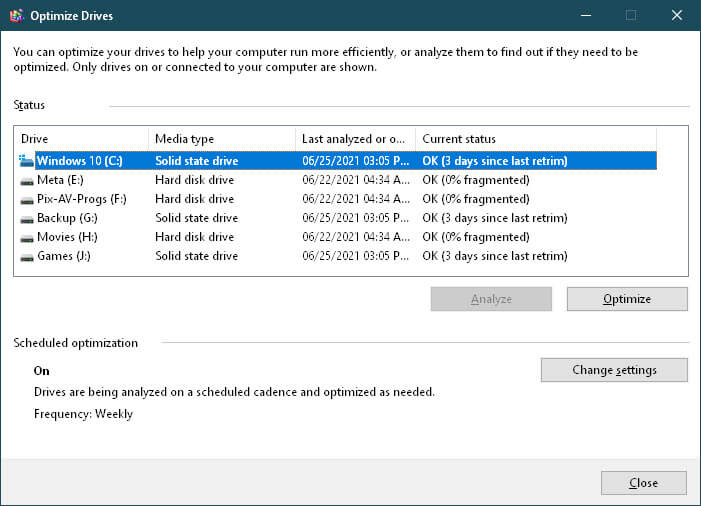Screen dimensions: 701x506
Task: Click the last analyzed date of Movies (H:)
Action: click(356, 237)
